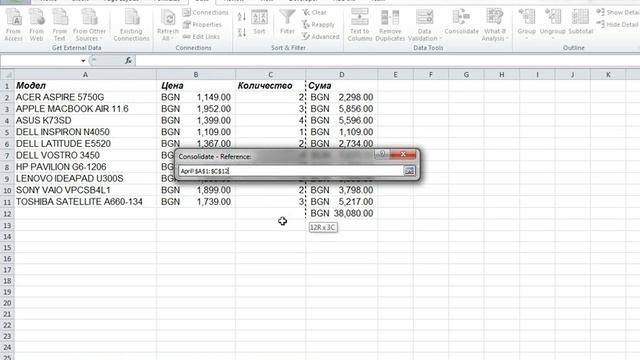Open connection Properties

pos(202,24)
